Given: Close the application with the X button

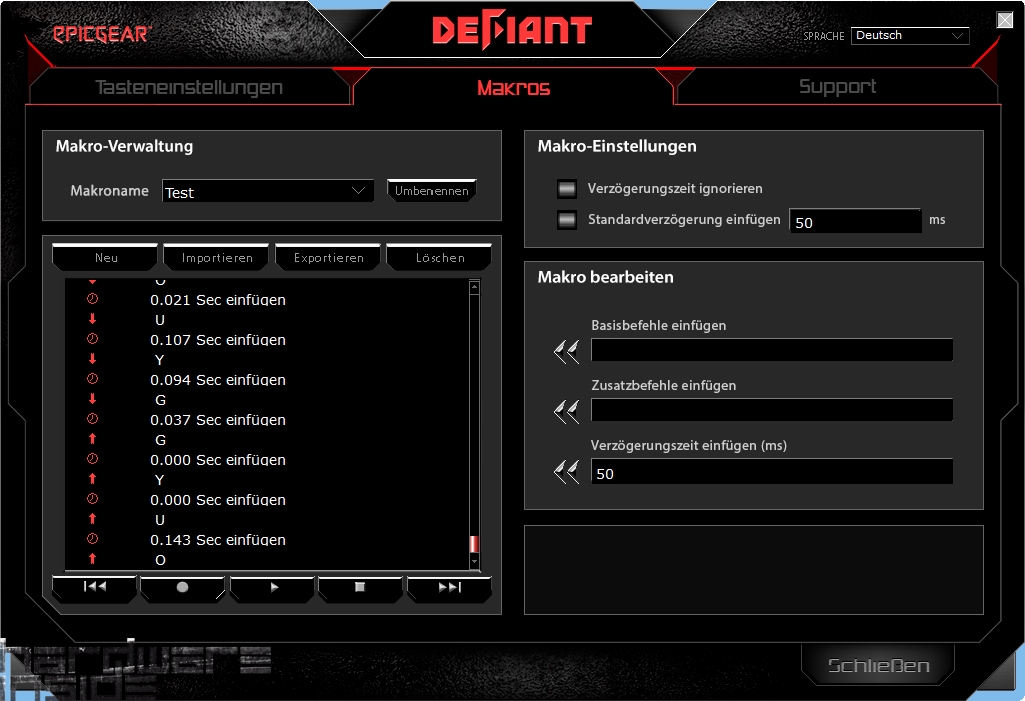Looking at the screenshot, I should 1005,20.
